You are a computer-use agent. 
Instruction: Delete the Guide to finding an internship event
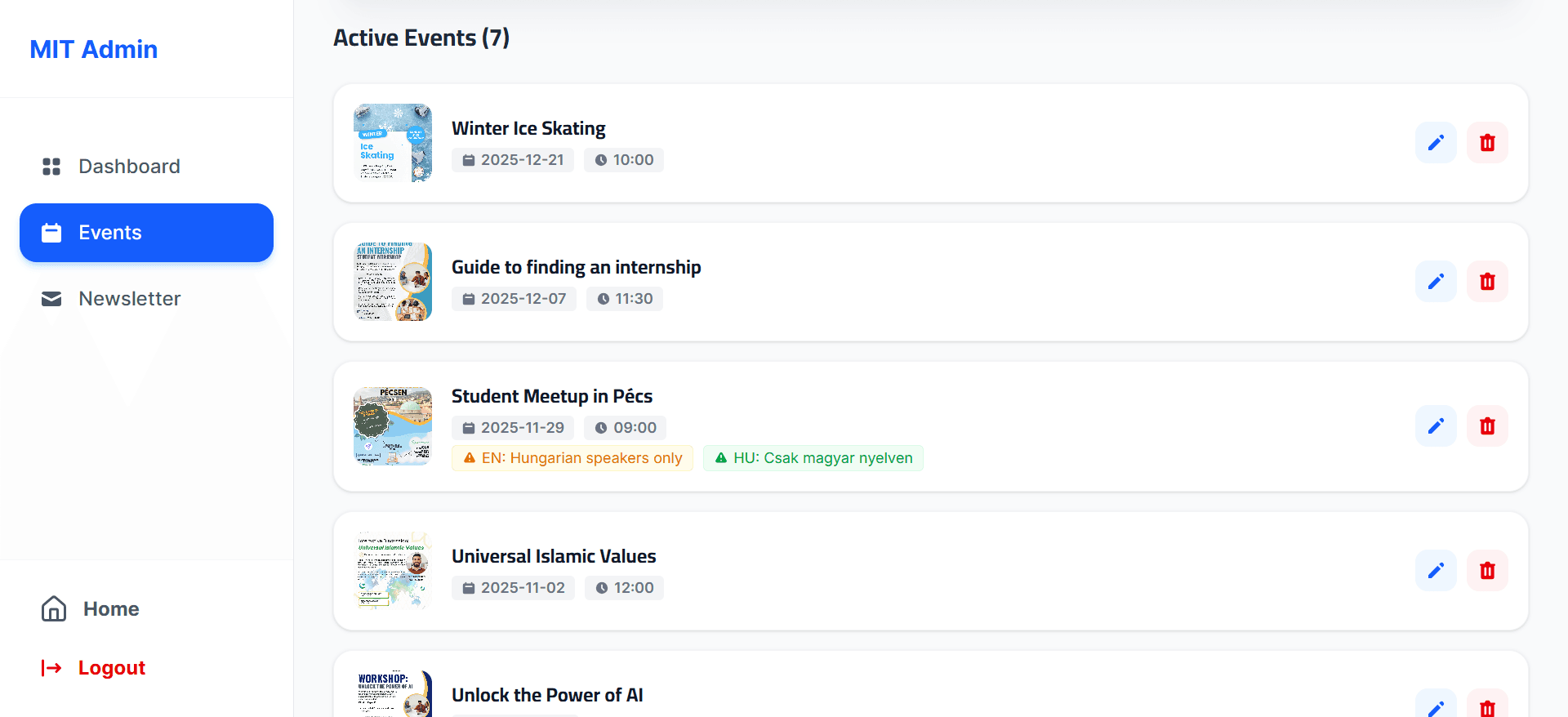[x=1487, y=282]
